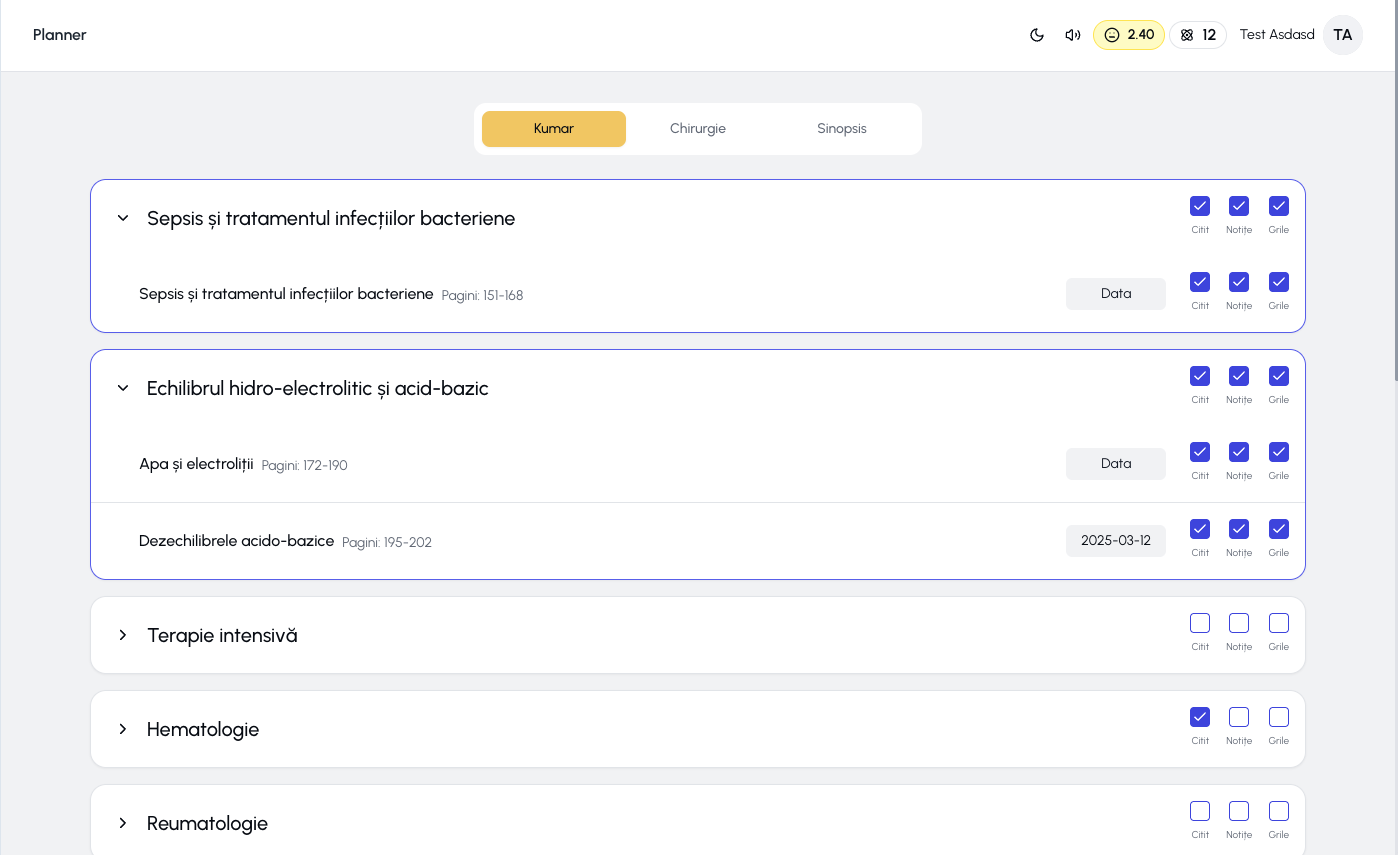This screenshot has height=855, width=1398.
Task: Uncheck Citit in the Sepsis chapter header
Action: click(1200, 206)
